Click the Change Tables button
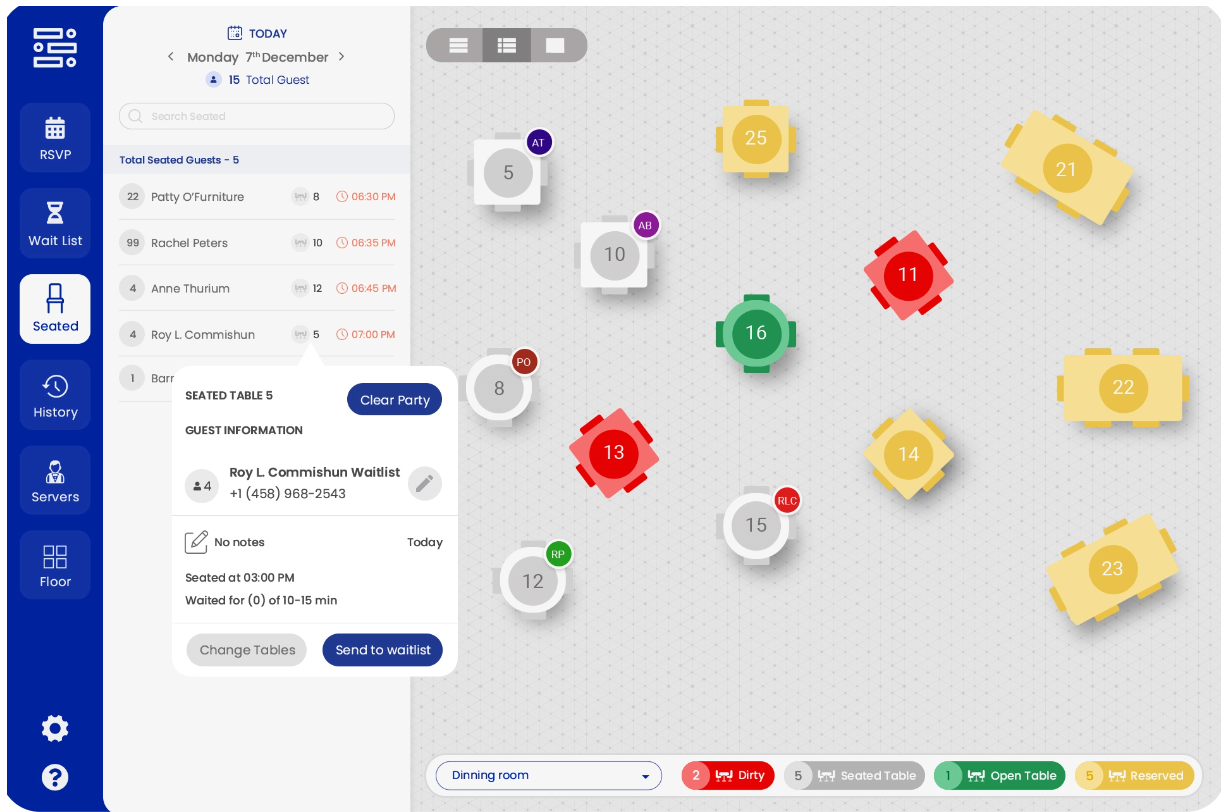 tap(247, 650)
